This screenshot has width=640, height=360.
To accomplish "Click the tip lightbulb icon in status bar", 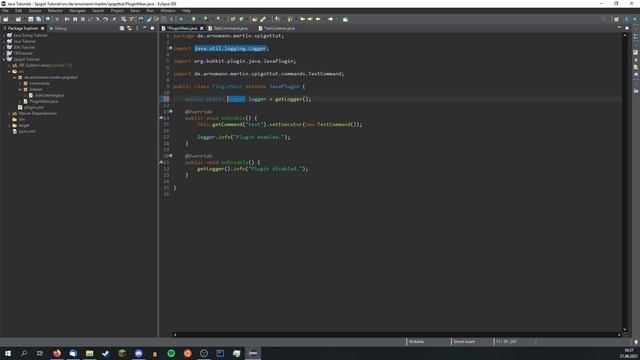I will (x=636, y=342).
